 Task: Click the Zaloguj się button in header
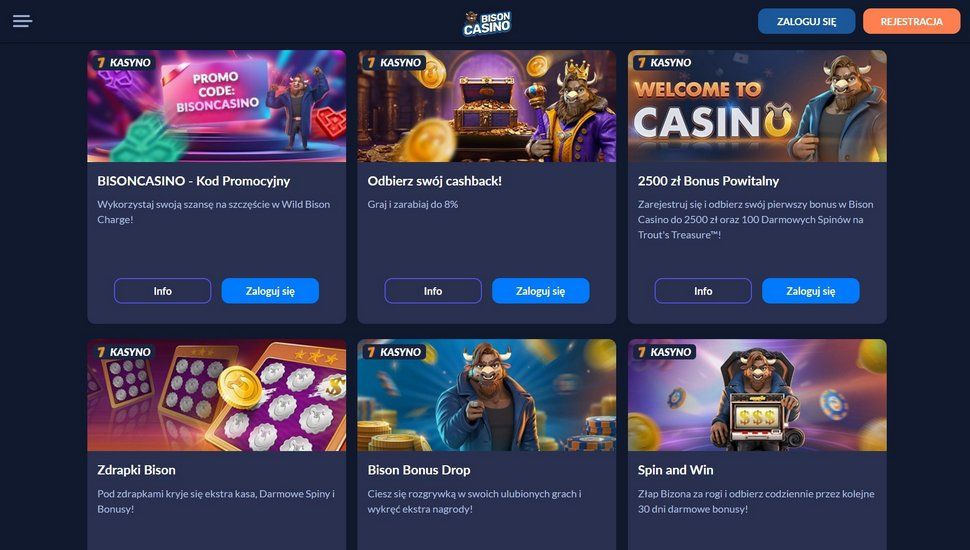pyautogui.click(x=807, y=21)
